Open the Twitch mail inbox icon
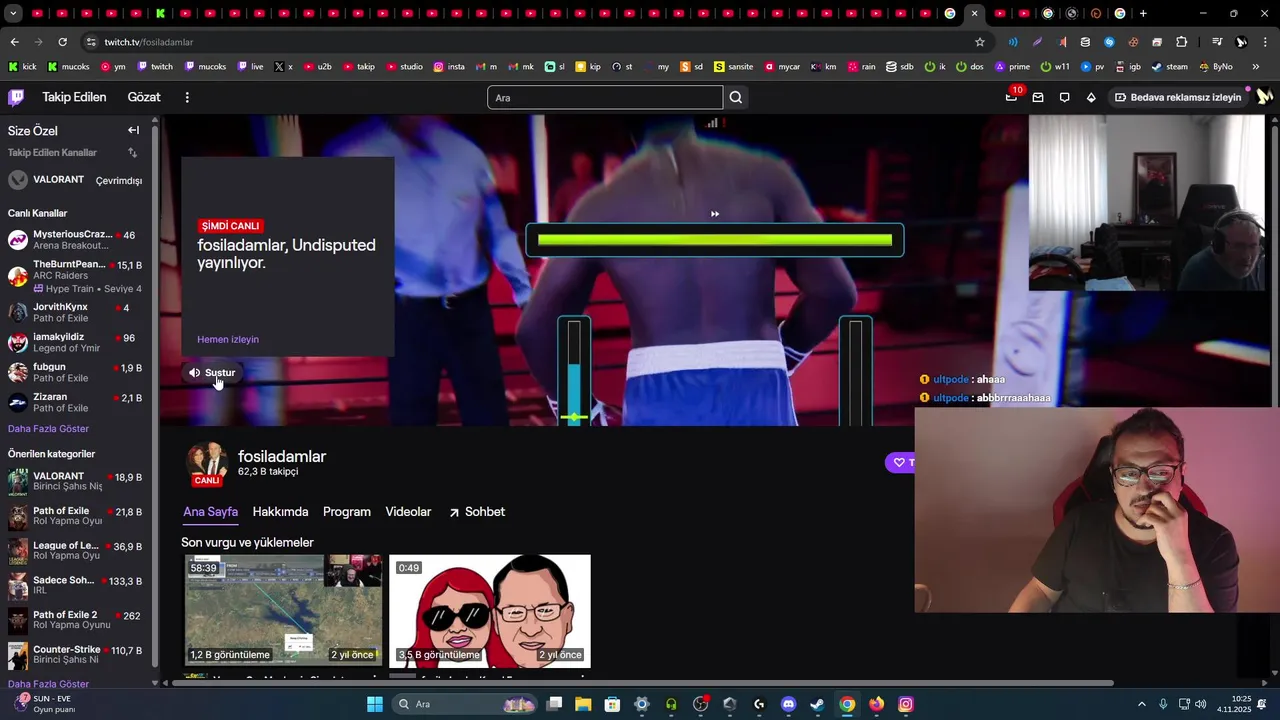1280x720 pixels. 1038,97
